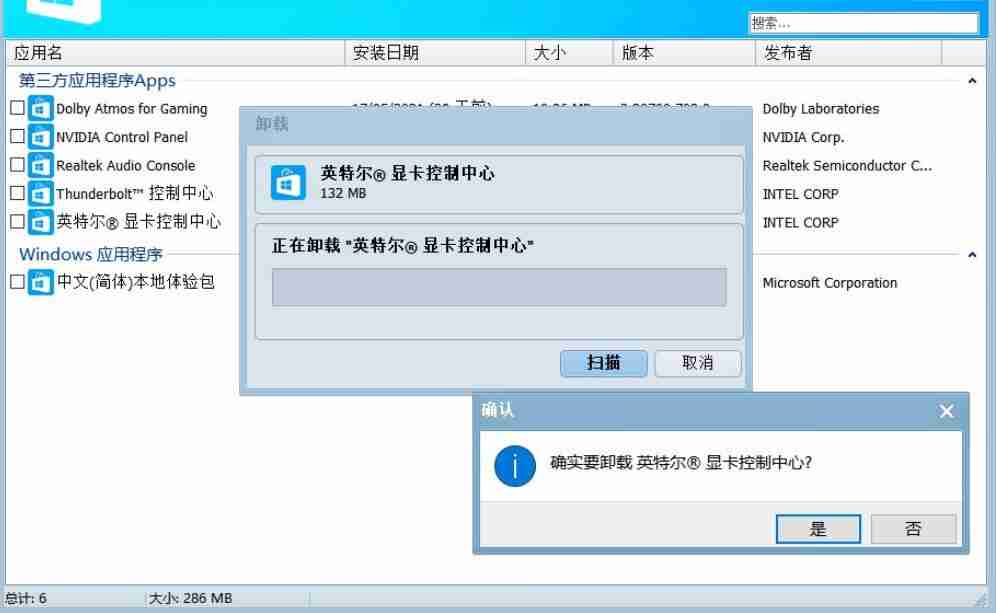Viewport: 996px width, 613px height.
Task: Select the Dolby Atmos for Gaming row name
Action: click(131, 109)
